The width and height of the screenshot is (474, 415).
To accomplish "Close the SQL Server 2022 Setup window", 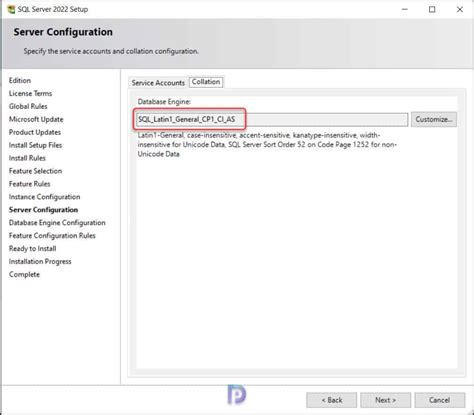I will (x=460, y=9).
